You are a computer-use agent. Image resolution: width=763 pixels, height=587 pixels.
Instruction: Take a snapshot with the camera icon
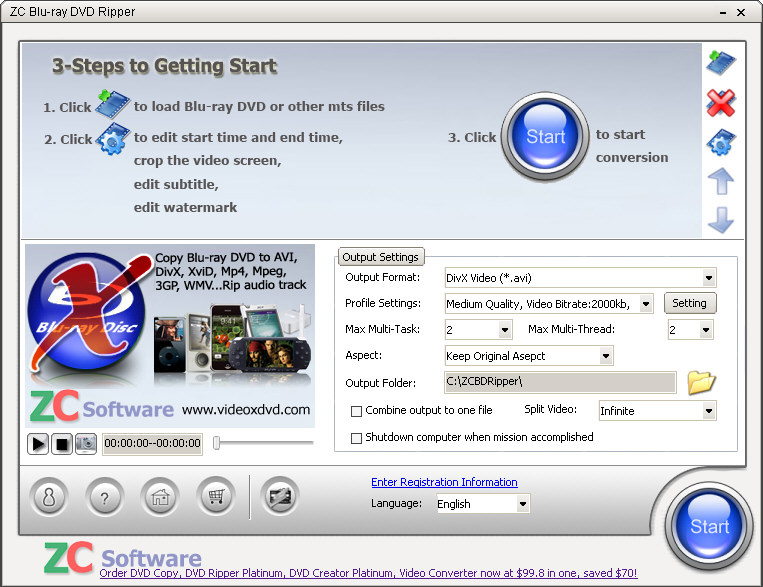[86, 444]
